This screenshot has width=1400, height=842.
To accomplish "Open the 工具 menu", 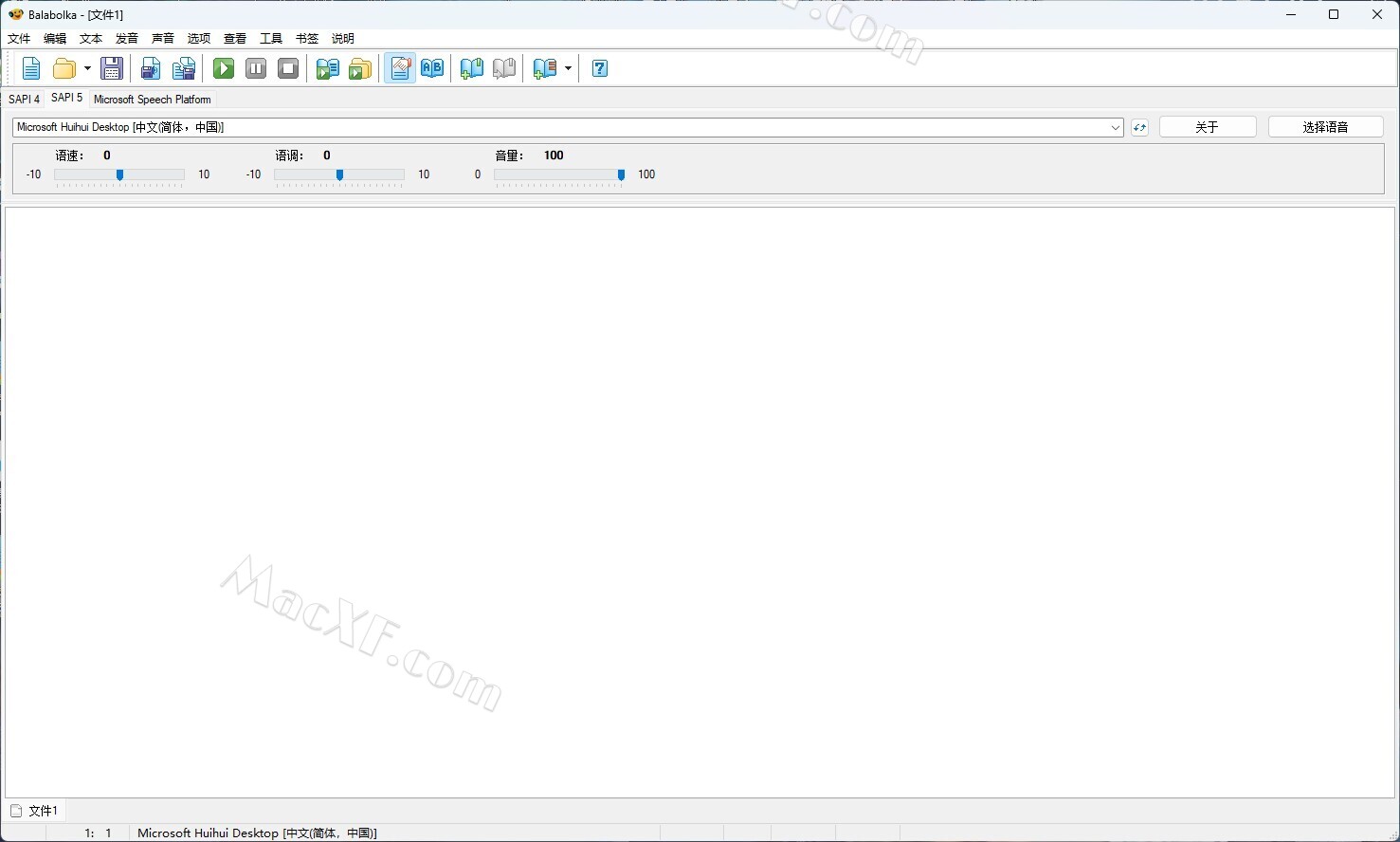I will click(x=271, y=39).
